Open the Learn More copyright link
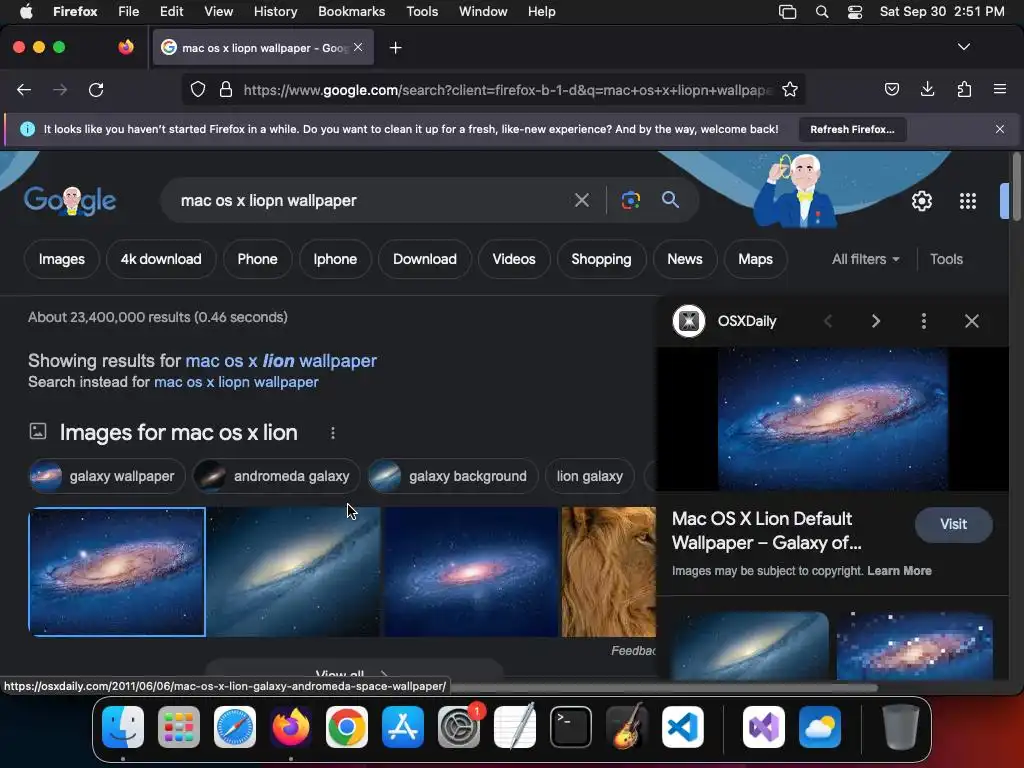 click(899, 571)
